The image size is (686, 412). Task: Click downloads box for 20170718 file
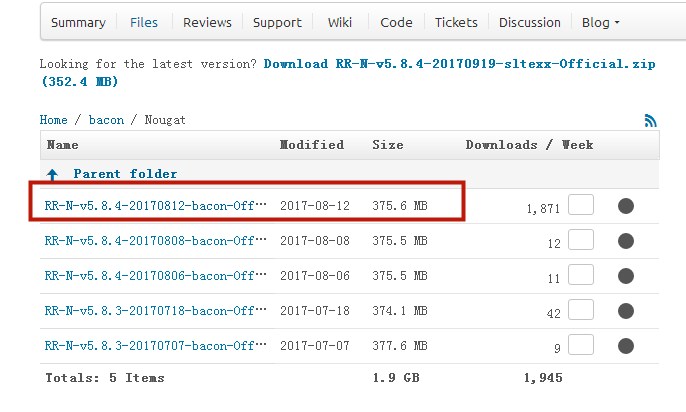[x=581, y=310]
